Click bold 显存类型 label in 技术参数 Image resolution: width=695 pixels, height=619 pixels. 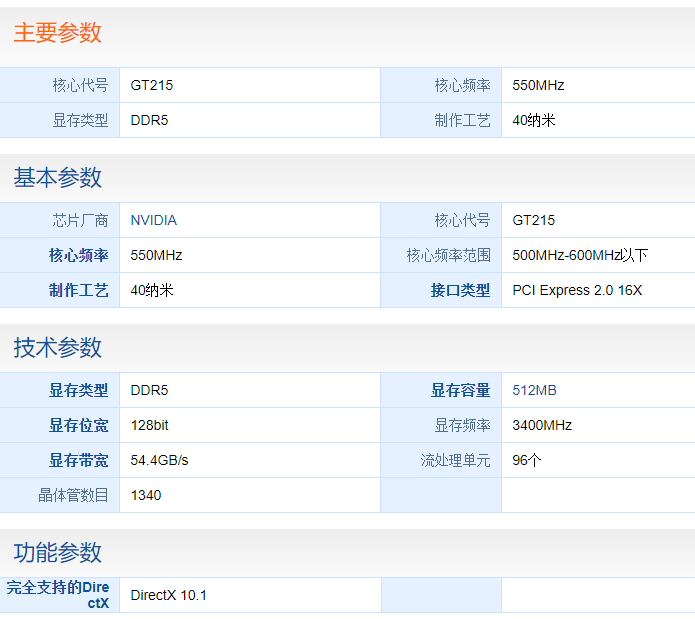(78, 390)
